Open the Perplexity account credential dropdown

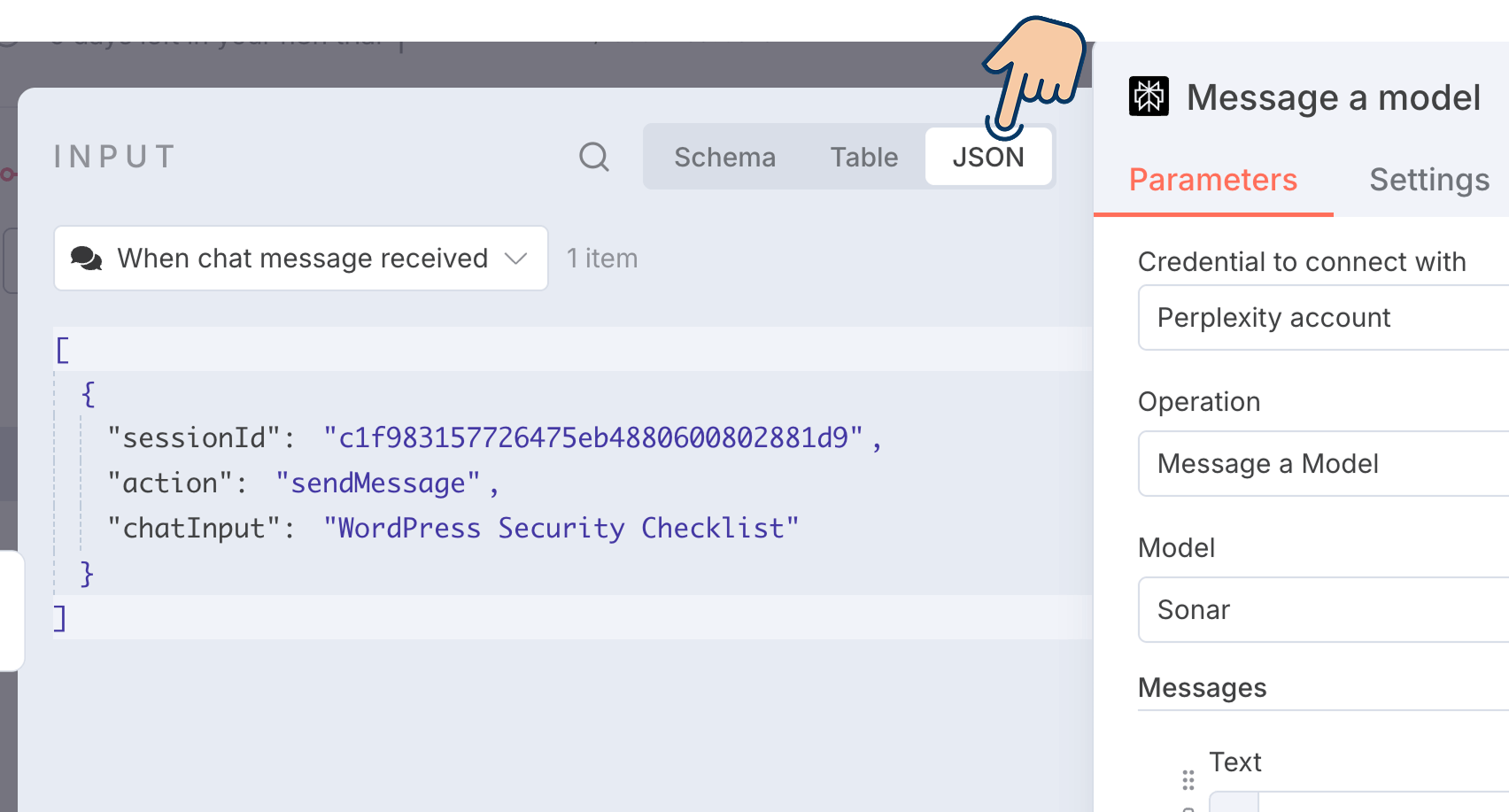1323,318
